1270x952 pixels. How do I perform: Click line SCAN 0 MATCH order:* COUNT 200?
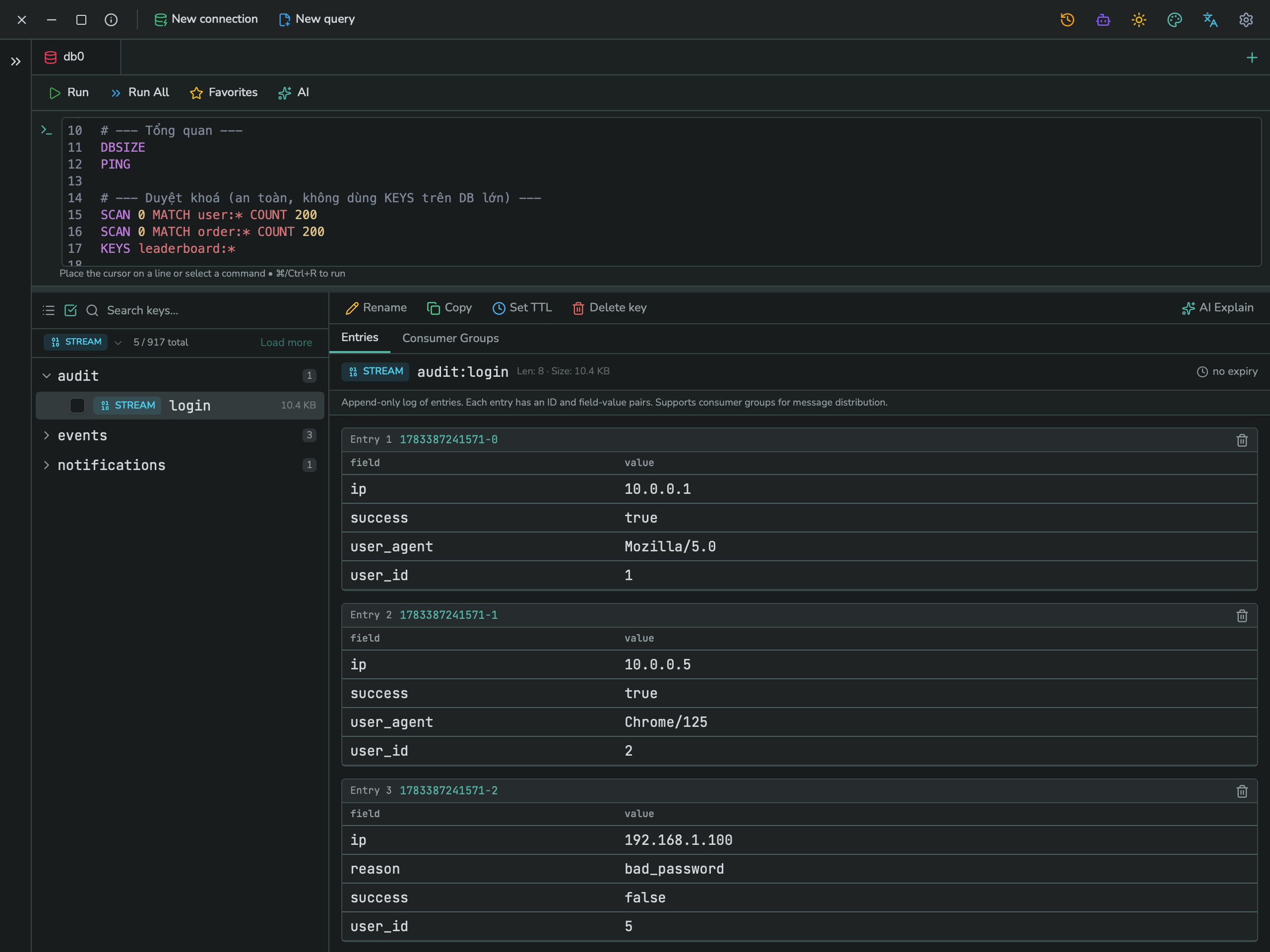tap(212, 231)
